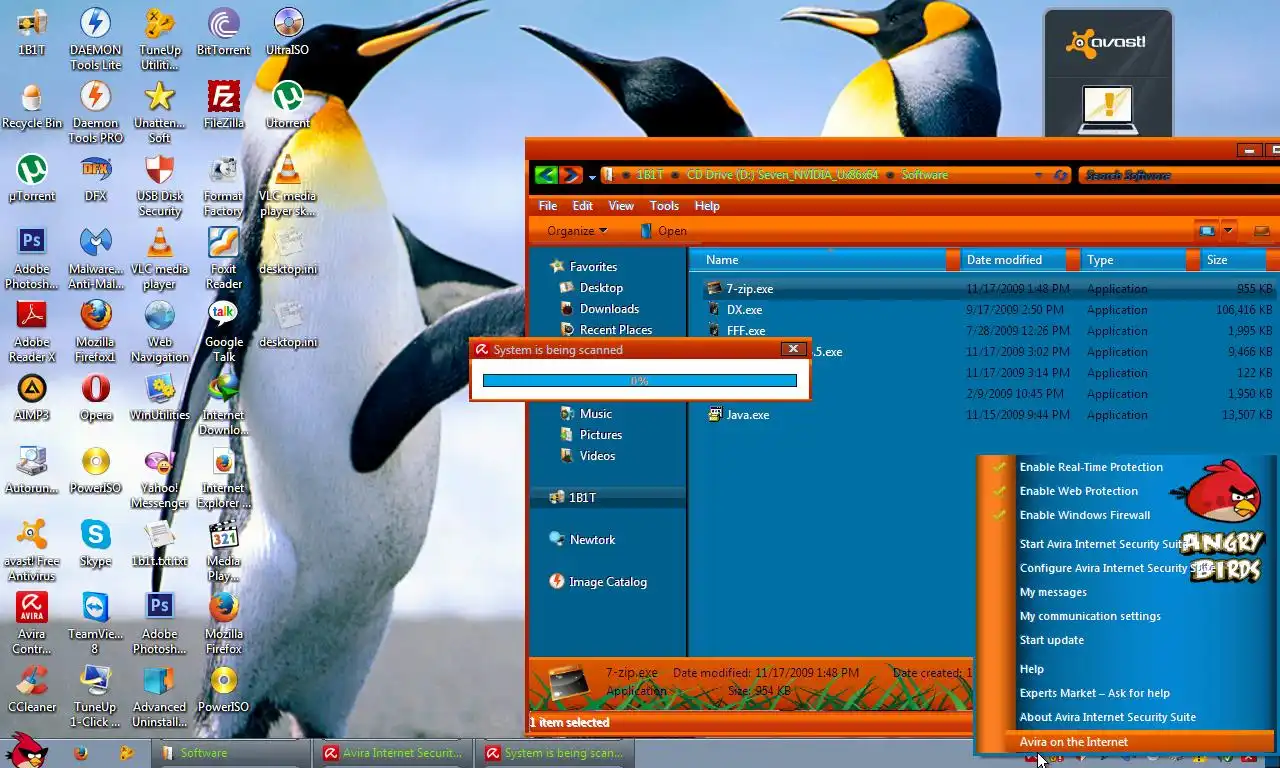Open the Organize dropdown
Screen dimensions: 1280x768
pos(577,231)
